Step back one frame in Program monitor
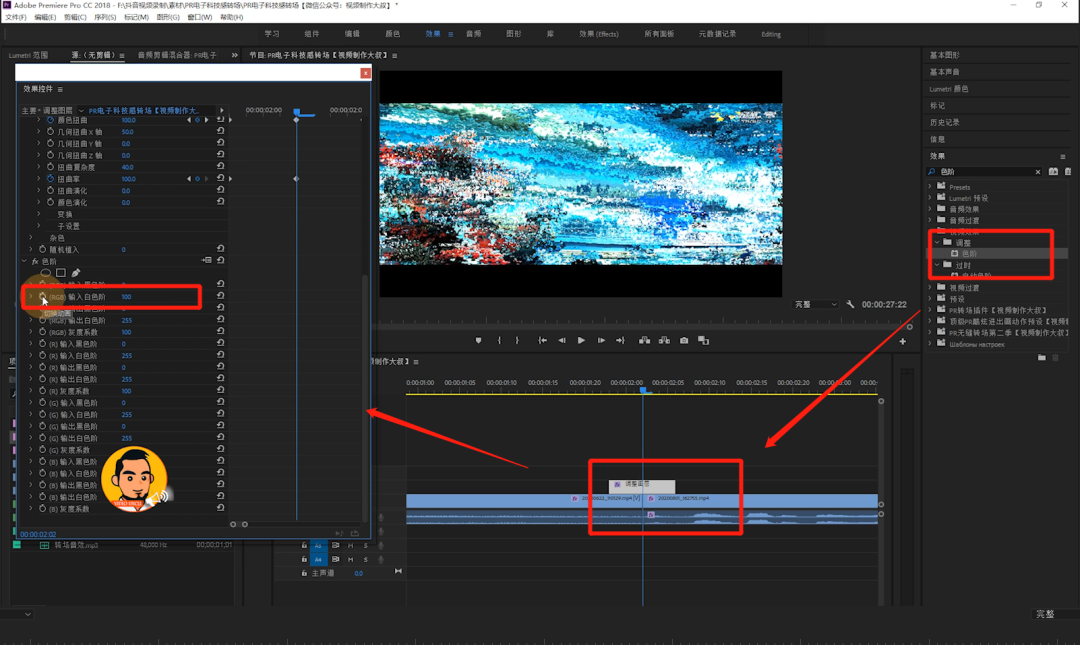1080x645 pixels. 562,340
